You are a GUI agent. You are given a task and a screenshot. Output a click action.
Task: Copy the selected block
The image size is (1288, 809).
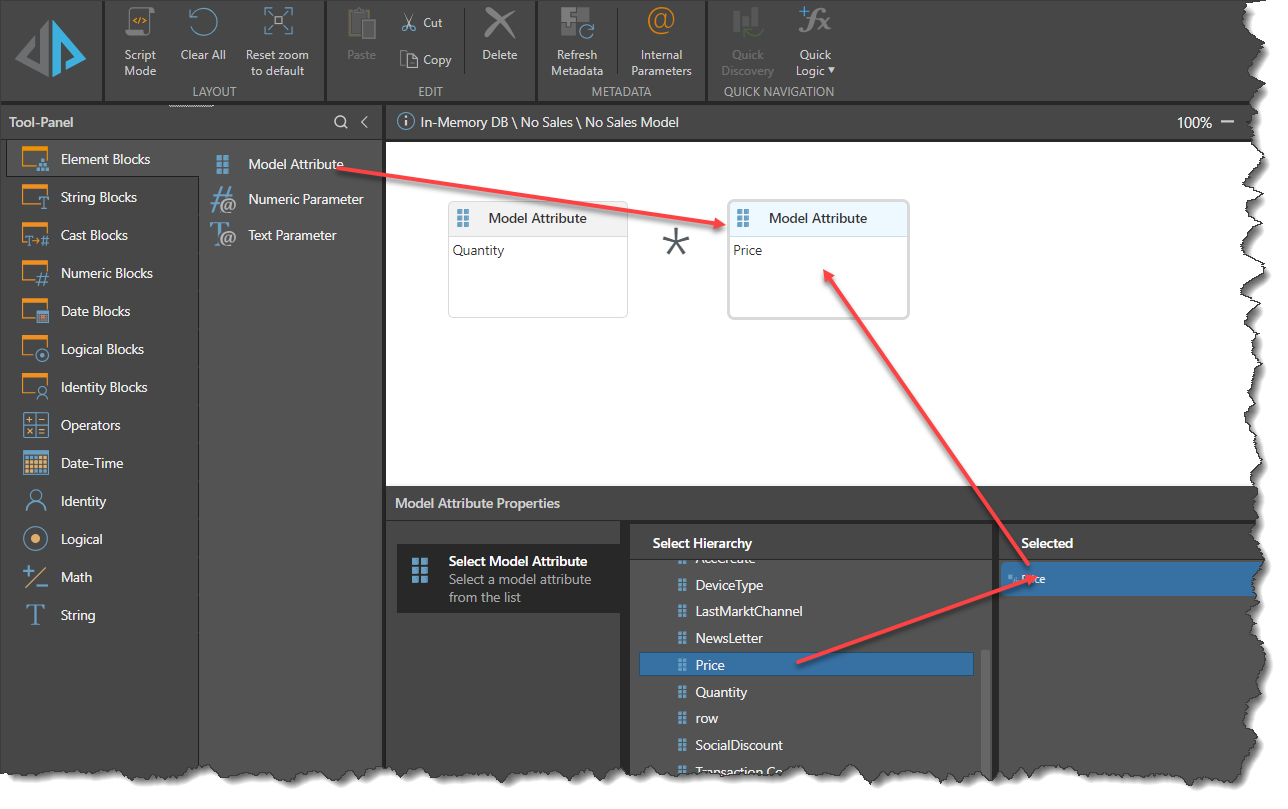click(426, 59)
